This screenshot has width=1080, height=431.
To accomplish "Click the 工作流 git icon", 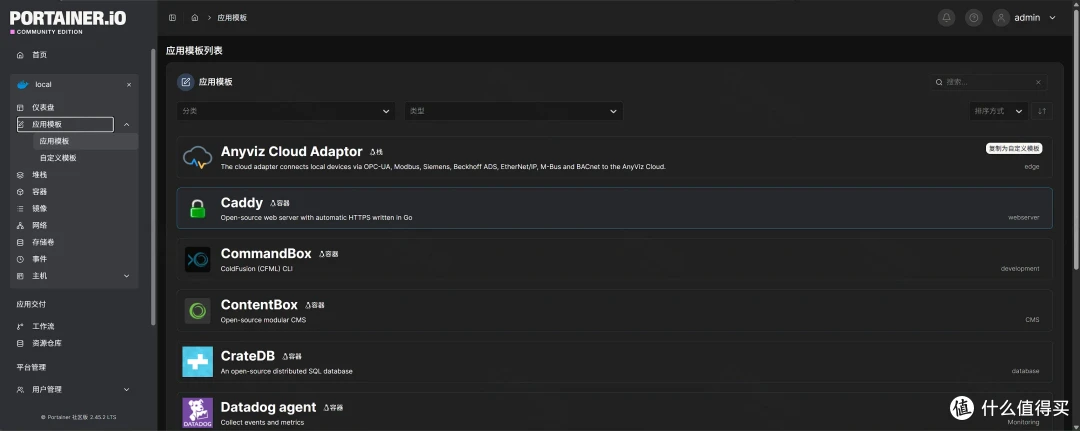I will pyautogui.click(x=20, y=326).
